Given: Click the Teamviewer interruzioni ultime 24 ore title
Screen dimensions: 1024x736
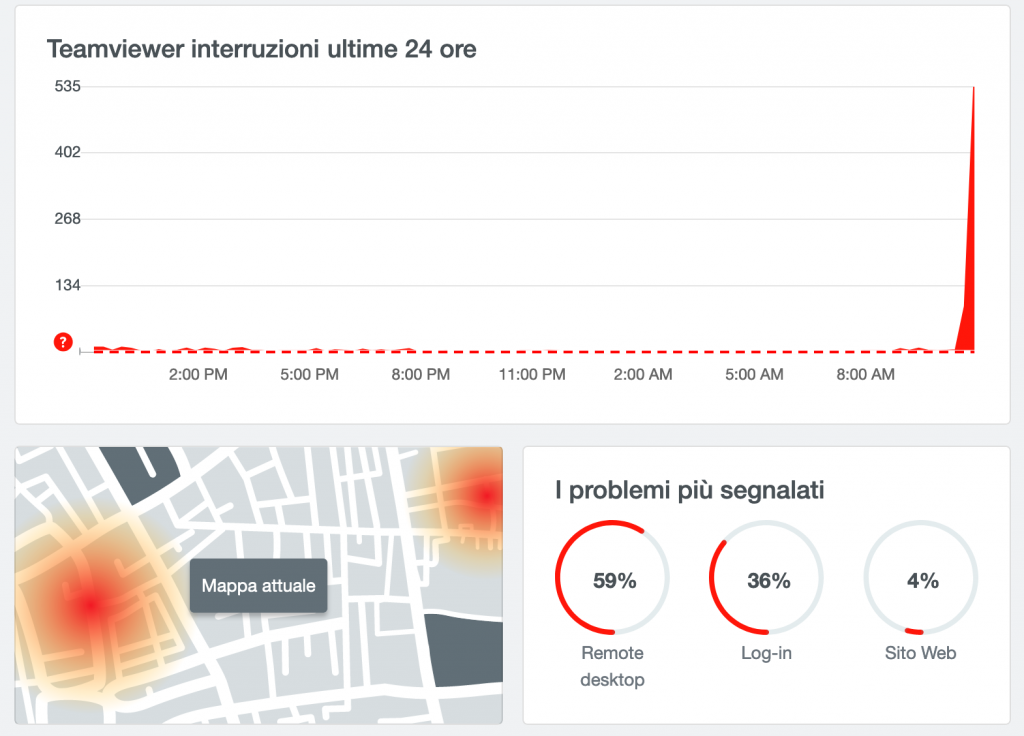Looking at the screenshot, I should coord(262,48).
